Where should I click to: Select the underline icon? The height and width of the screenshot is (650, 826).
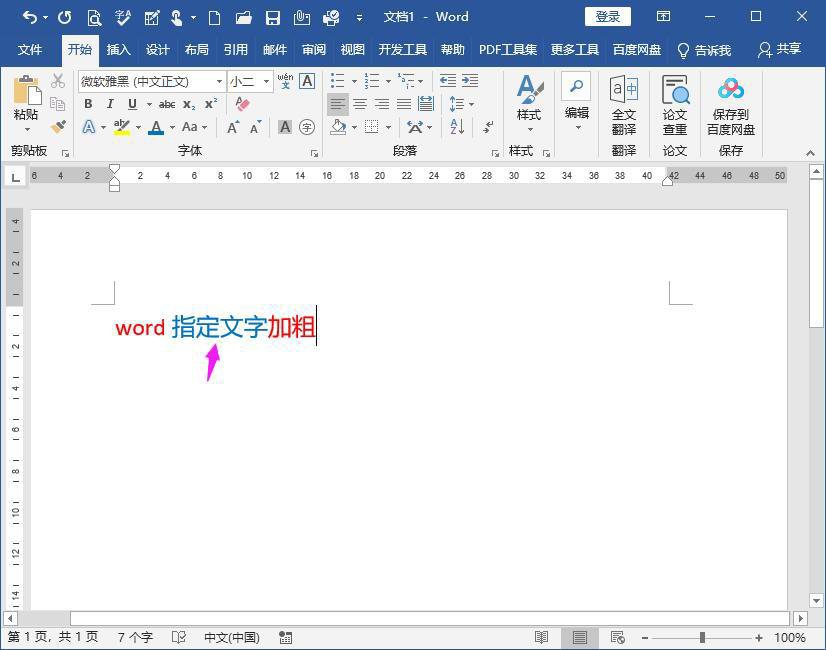tap(132, 103)
